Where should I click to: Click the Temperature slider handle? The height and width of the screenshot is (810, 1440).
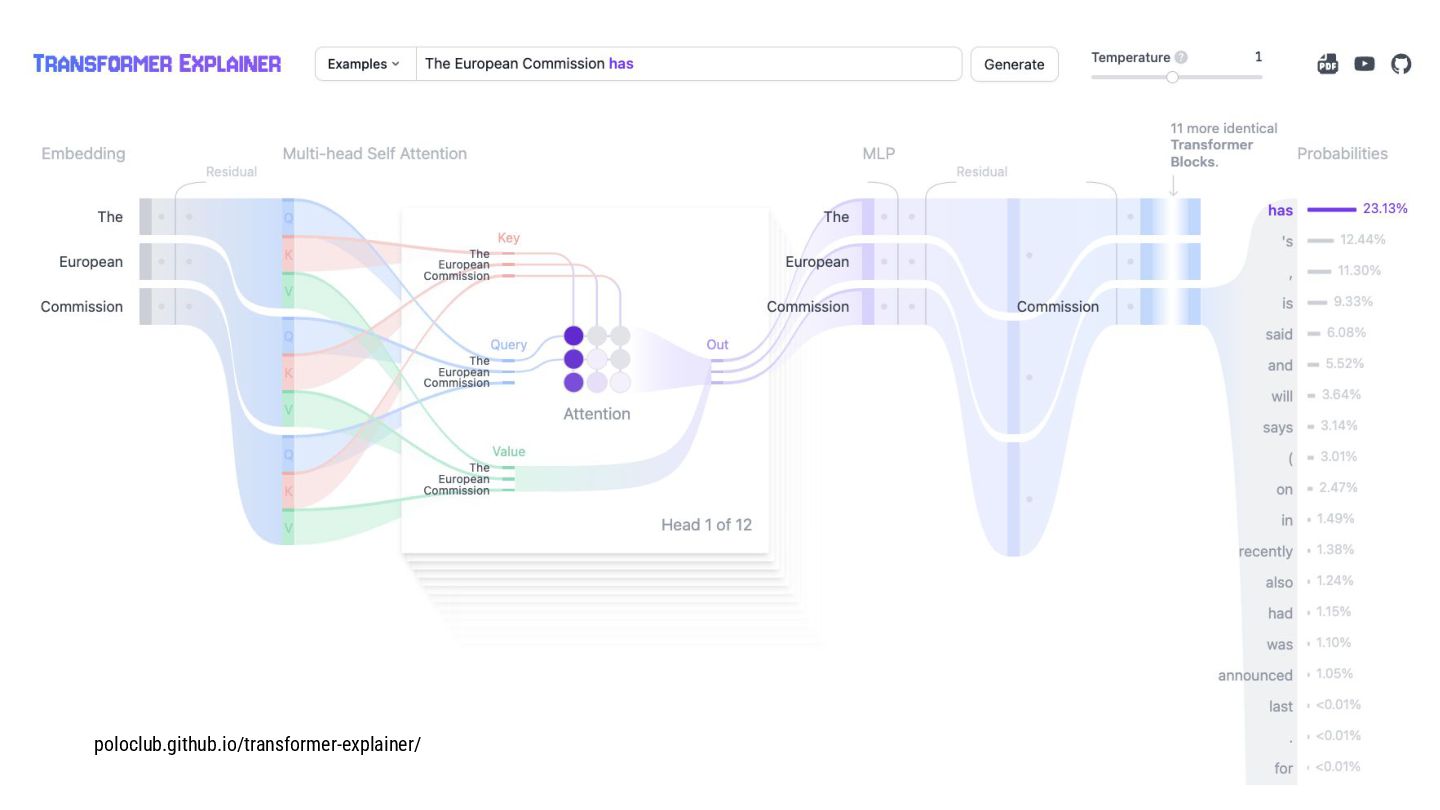click(x=1172, y=77)
